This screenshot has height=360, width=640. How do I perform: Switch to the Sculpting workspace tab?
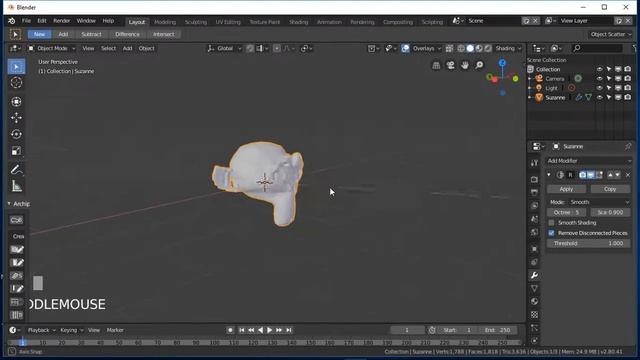(x=196, y=22)
